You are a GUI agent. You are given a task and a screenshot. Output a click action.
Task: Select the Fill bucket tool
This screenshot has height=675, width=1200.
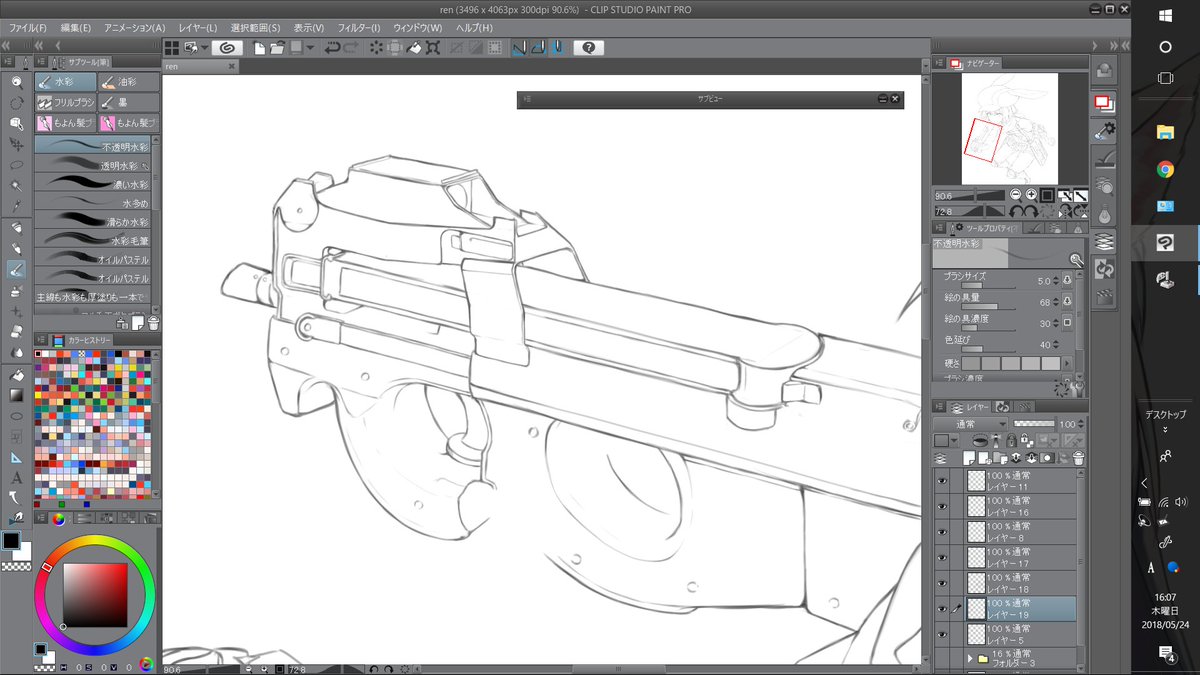click(x=16, y=374)
